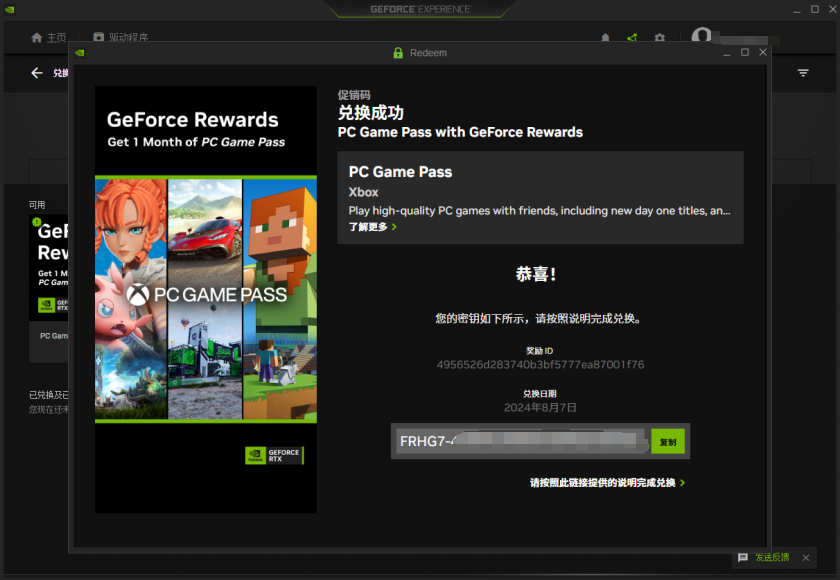Click the PC Game Pass promo artwork

coord(206,299)
